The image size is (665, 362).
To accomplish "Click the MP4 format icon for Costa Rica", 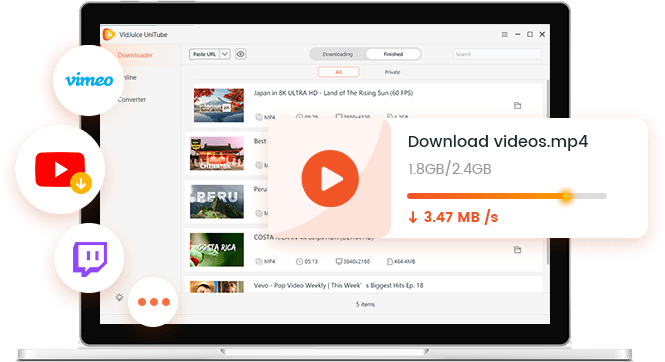I will point(259,262).
